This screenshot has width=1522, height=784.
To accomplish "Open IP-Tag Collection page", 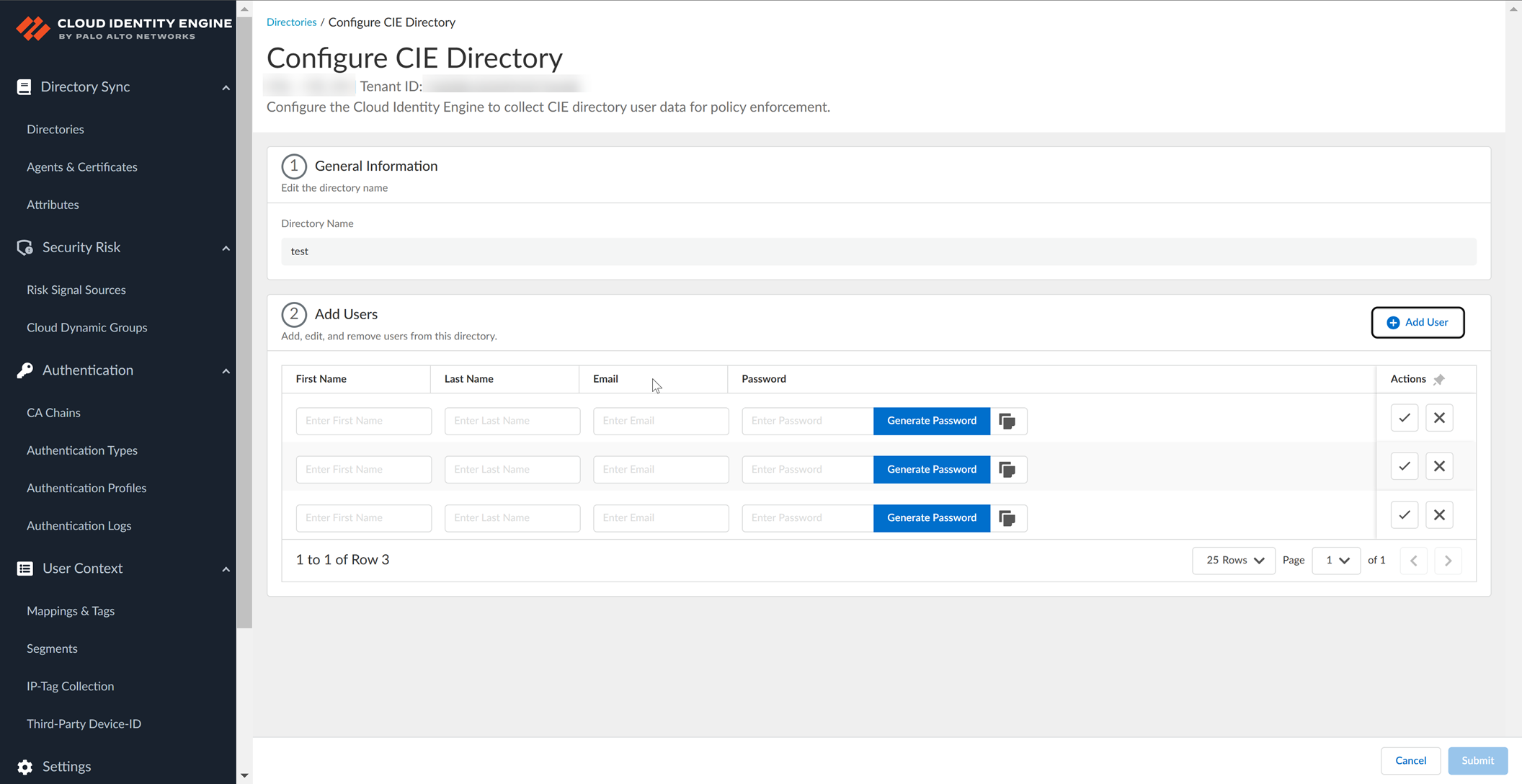I will pyautogui.click(x=71, y=686).
